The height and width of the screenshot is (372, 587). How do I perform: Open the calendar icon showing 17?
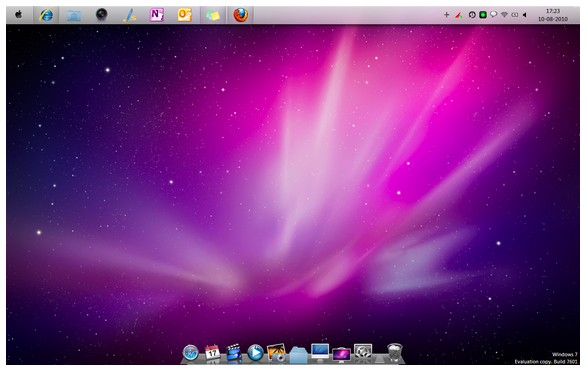pos(212,353)
